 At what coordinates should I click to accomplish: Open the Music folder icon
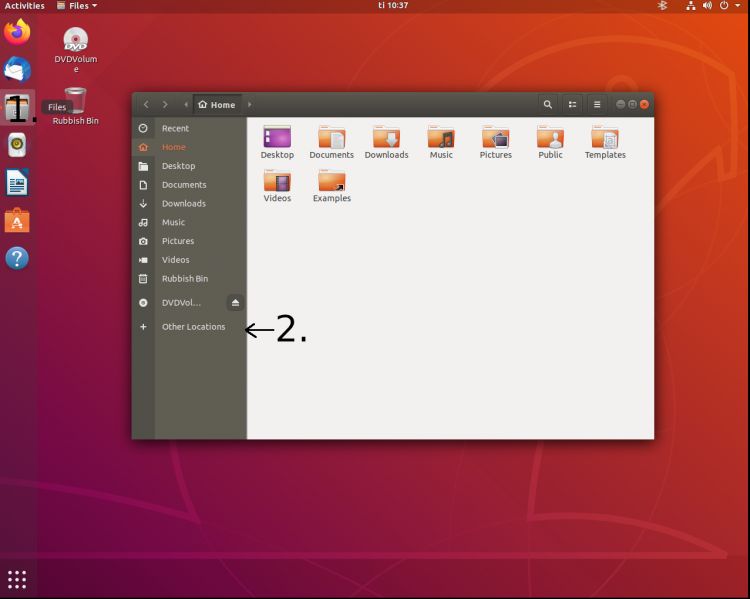click(441, 139)
